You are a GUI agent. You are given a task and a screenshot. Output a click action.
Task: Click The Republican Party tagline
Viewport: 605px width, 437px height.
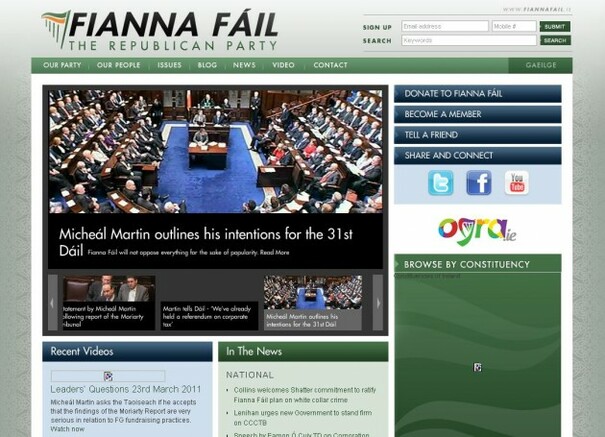[x=173, y=46]
